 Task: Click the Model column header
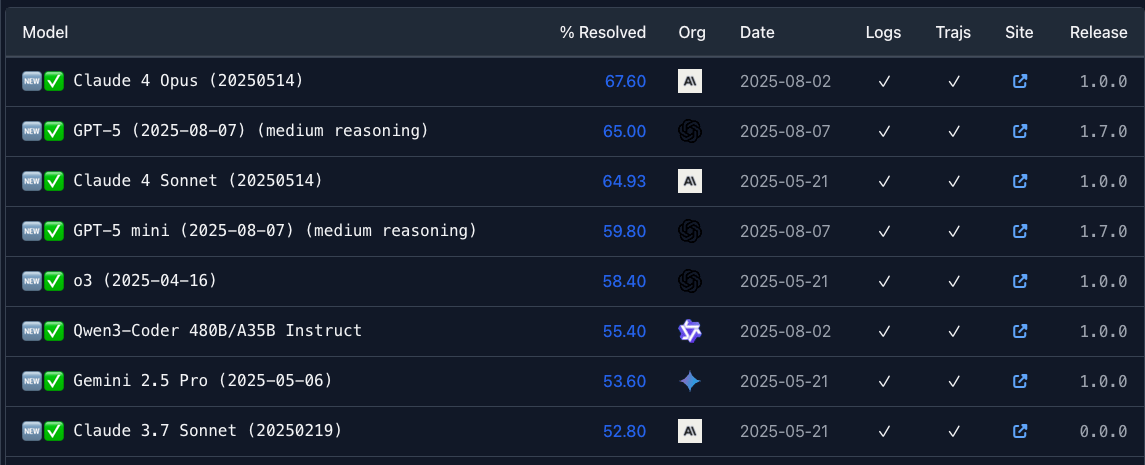(45, 32)
